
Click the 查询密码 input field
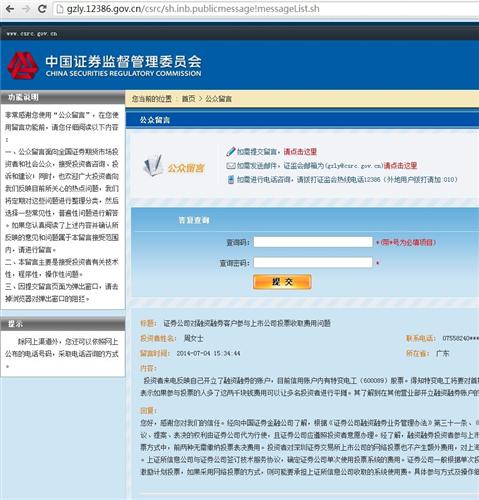(x=313, y=262)
